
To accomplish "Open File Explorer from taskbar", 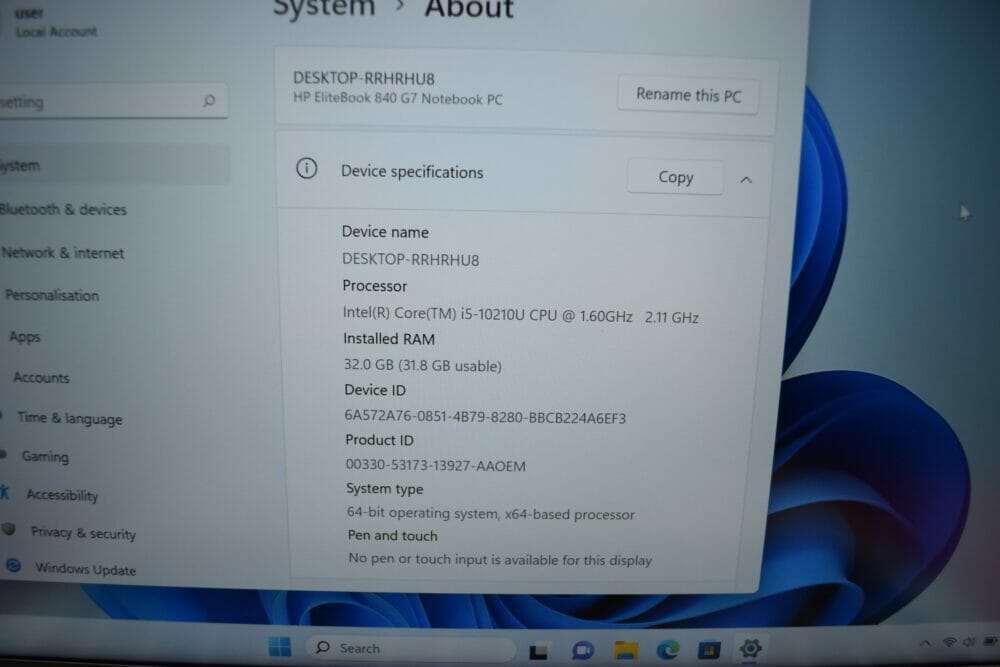I will (x=626, y=650).
